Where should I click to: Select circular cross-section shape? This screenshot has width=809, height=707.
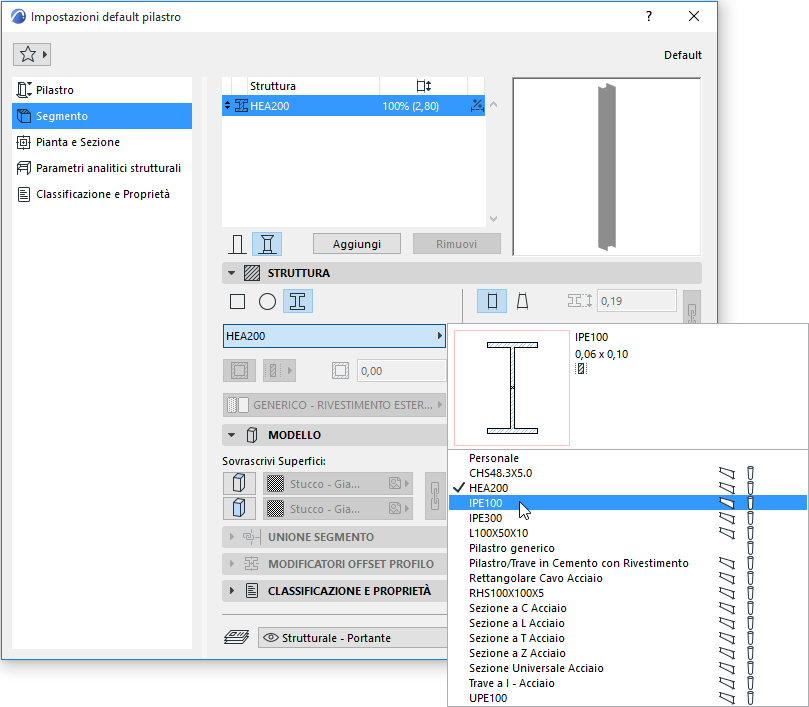(267, 301)
